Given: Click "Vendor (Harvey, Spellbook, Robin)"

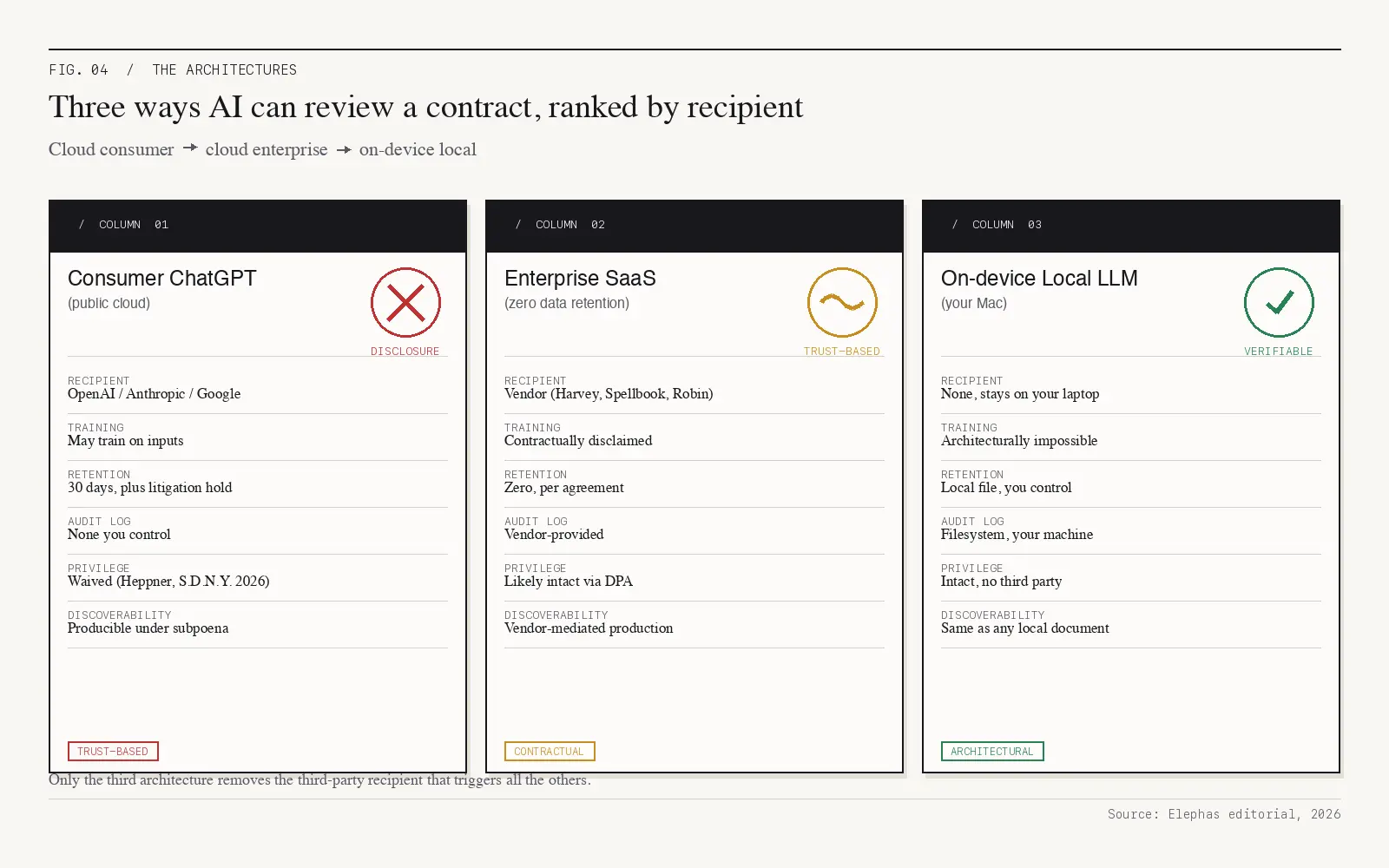Looking at the screenshot, I should [x=609, y=394].
